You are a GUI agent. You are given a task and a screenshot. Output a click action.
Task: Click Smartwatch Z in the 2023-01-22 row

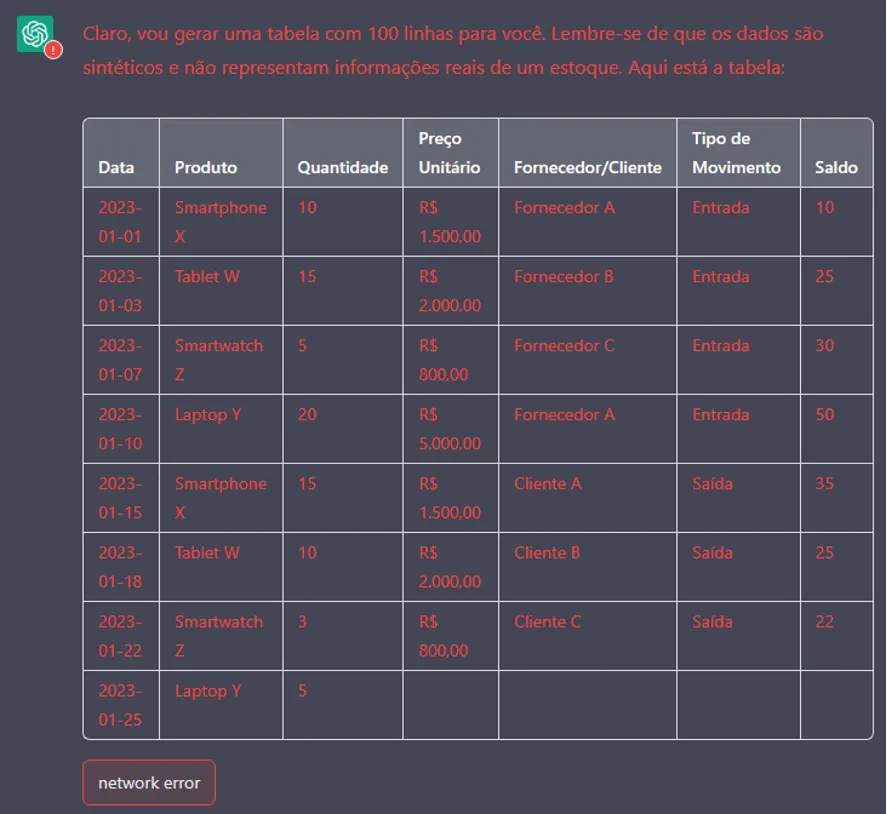click(x=219, y=636)
